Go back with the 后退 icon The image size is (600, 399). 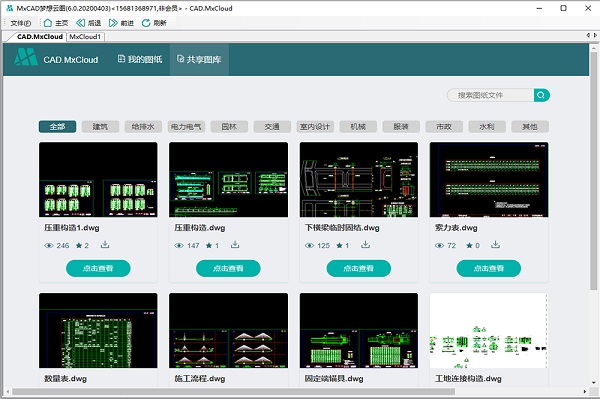(80, 23)
